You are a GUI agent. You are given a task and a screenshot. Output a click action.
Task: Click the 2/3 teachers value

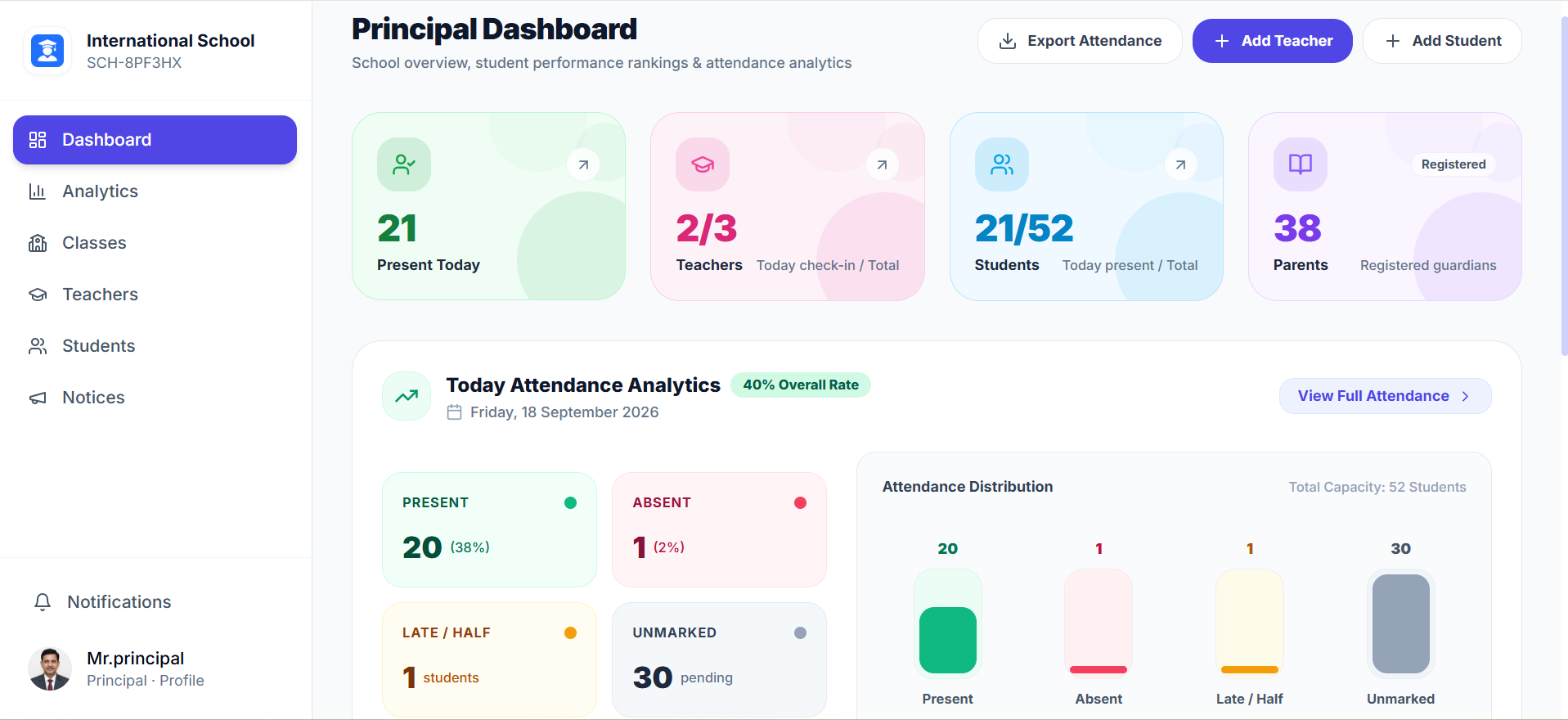point(707,228)
